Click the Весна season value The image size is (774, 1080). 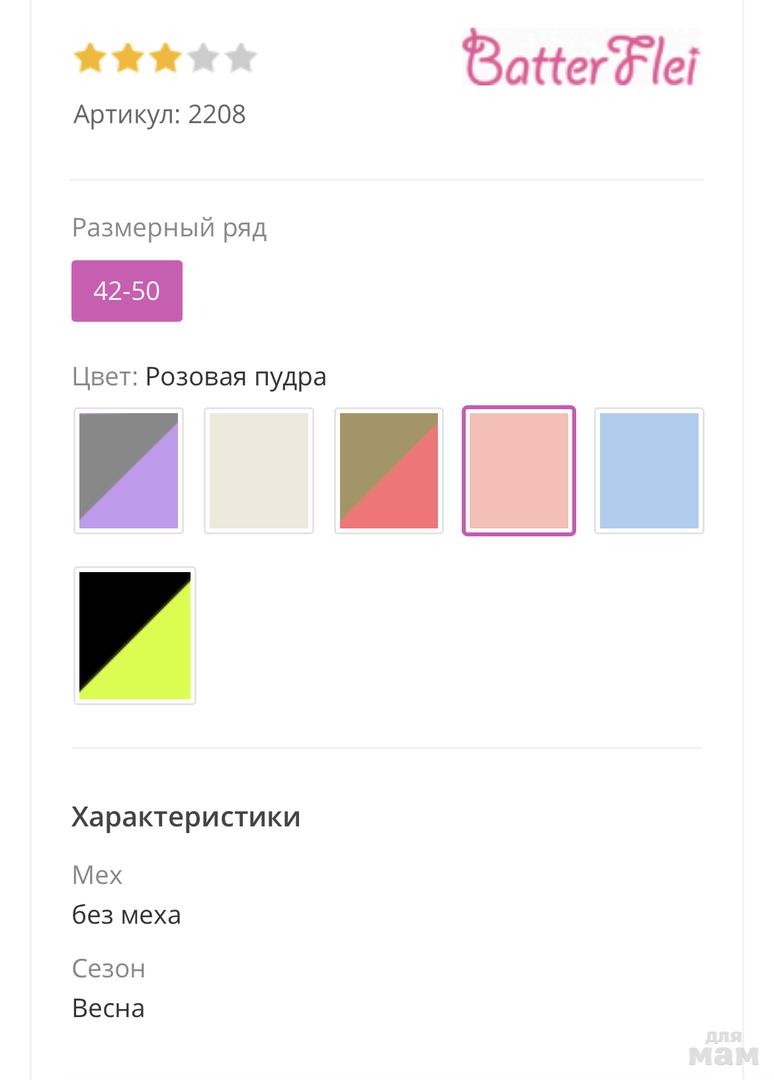click(108, 1007)
